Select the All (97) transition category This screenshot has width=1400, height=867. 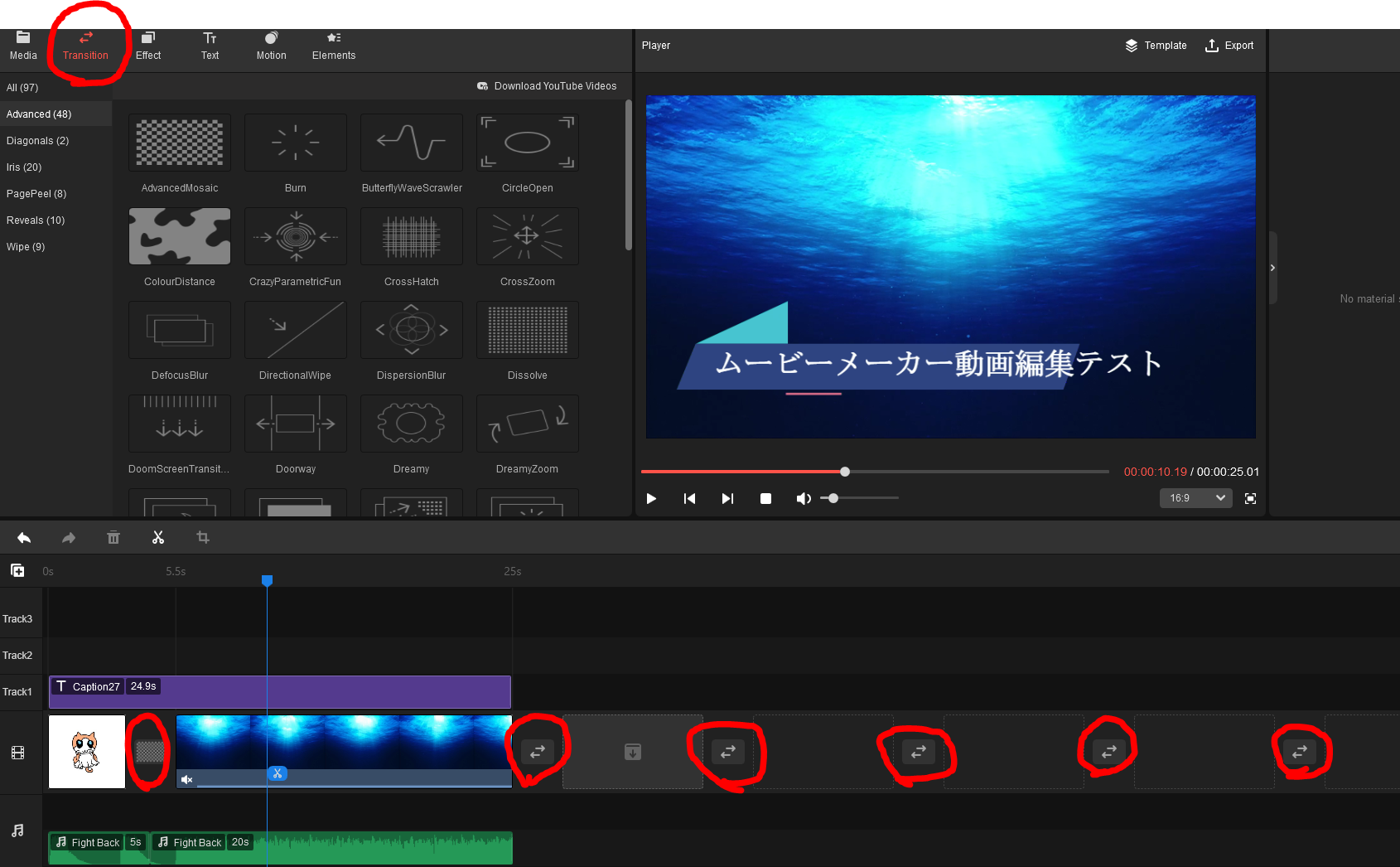22,87
